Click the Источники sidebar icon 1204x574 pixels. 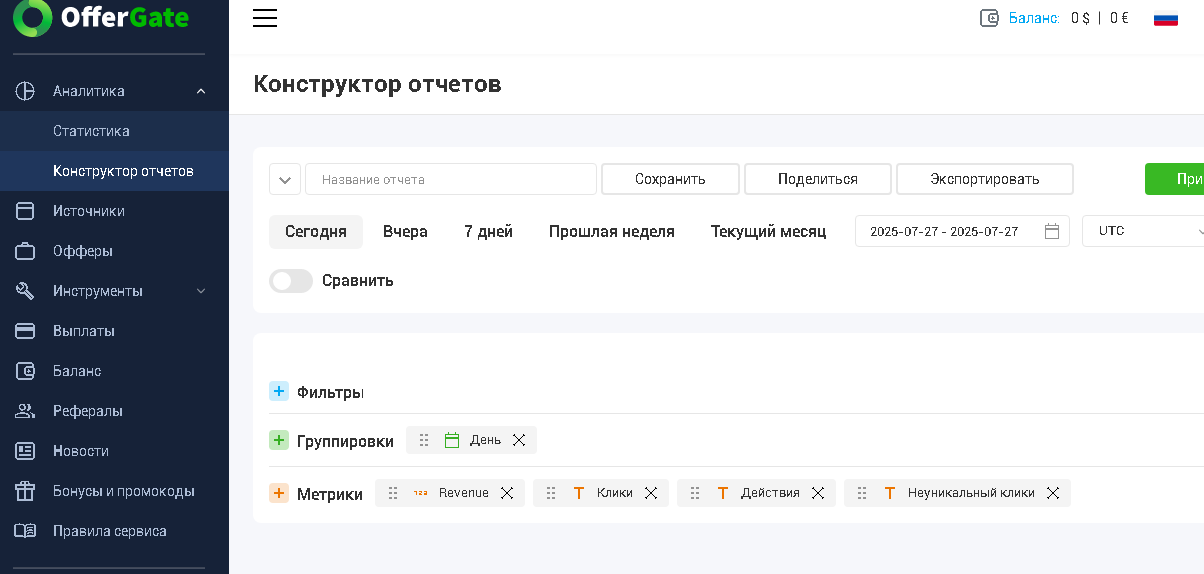click(x=25, y=211)
